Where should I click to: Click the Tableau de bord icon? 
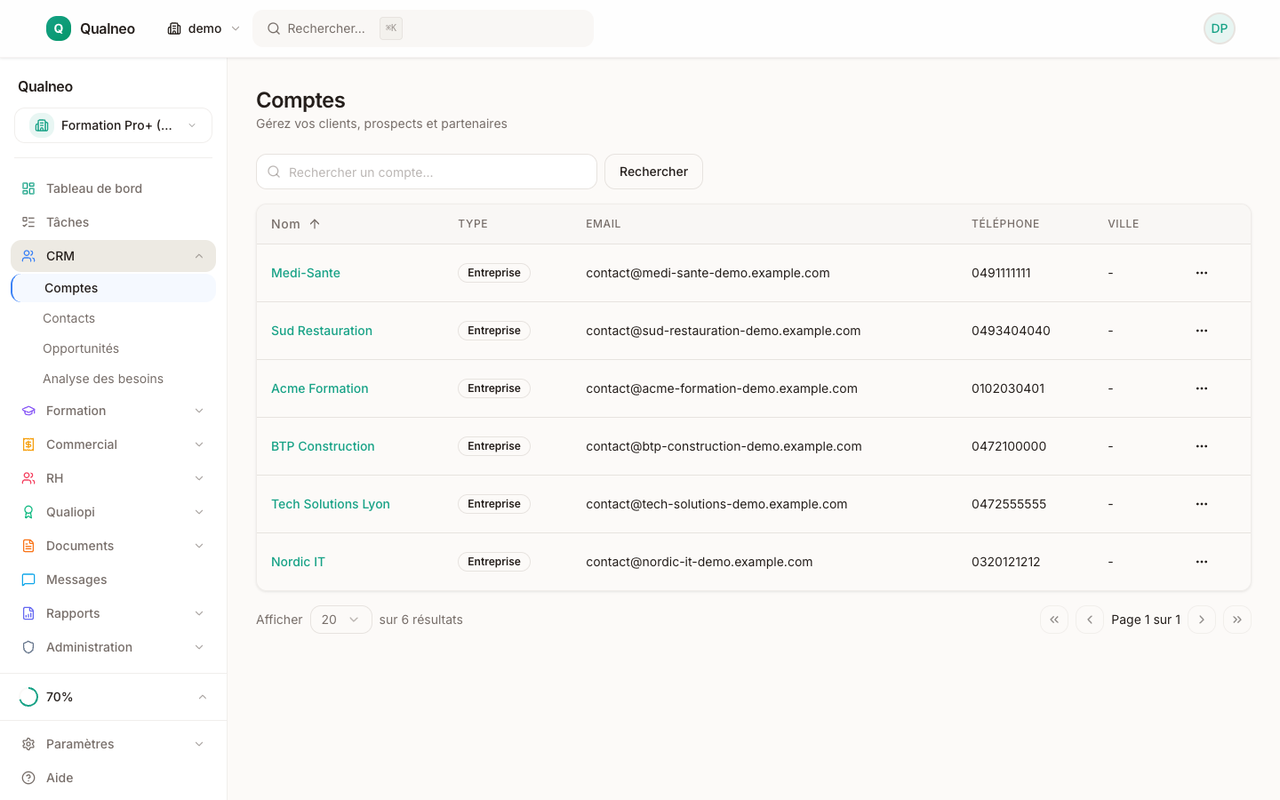(28, 188)
